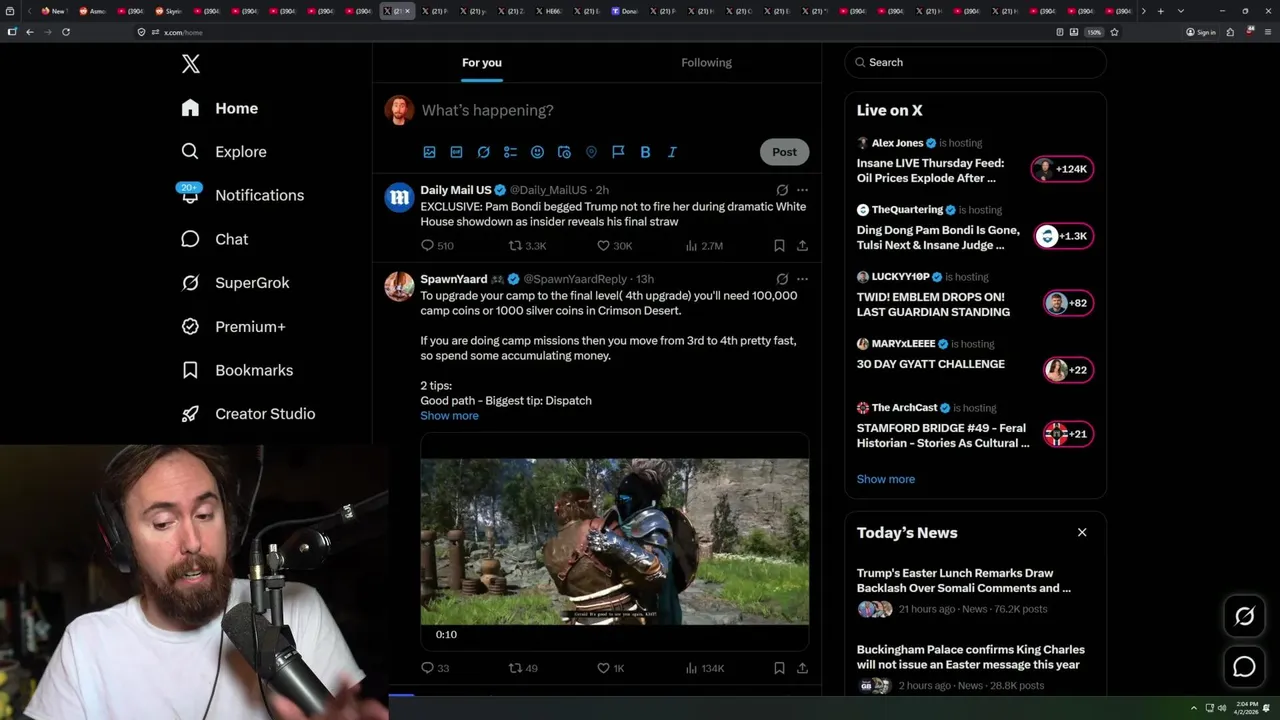Open a new browser tab
The height and width of the screenshot is (720, 1280).
pos(1159,11)
